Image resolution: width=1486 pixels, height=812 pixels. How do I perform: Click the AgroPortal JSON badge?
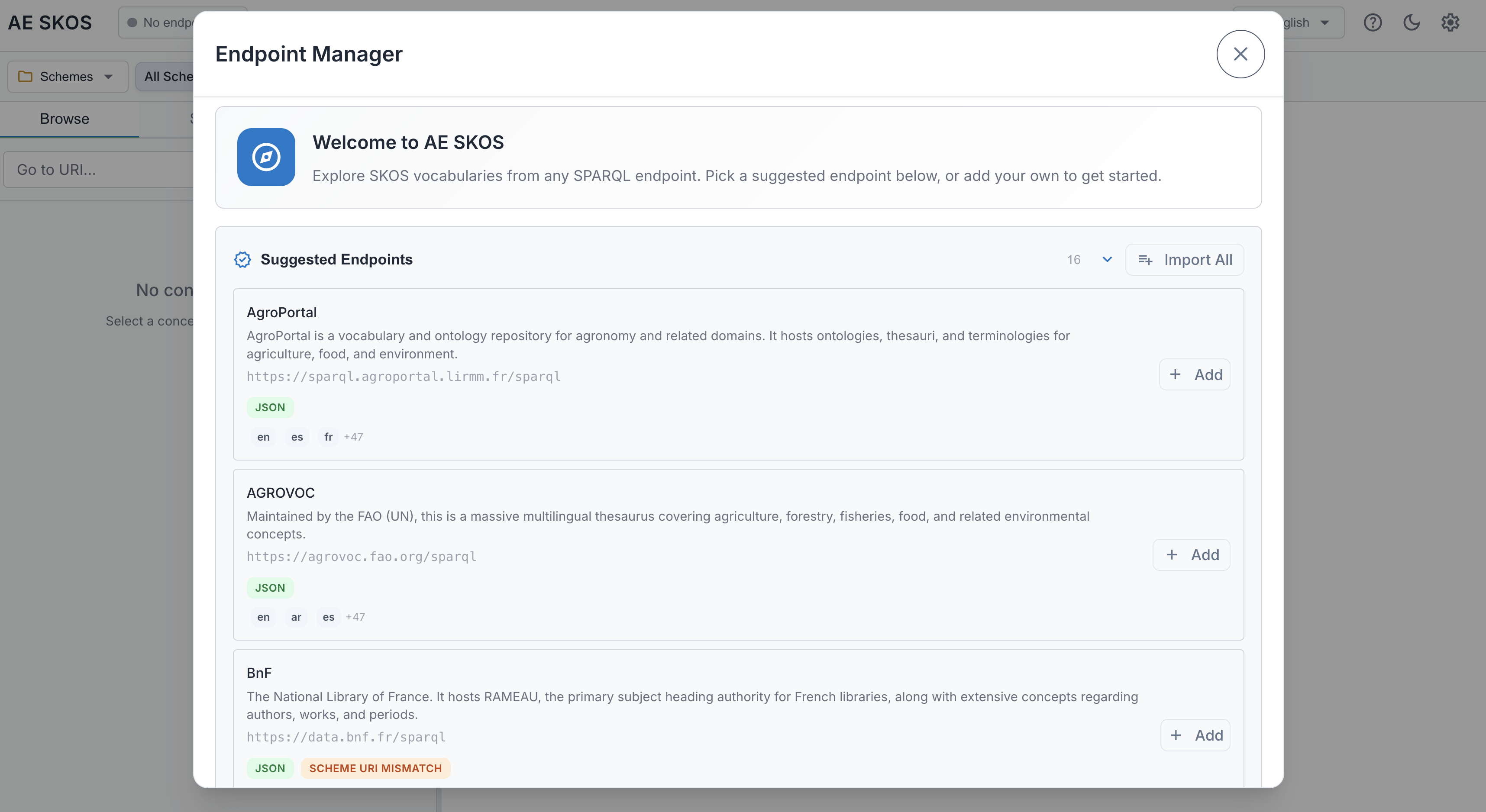[x=270, y=407]
